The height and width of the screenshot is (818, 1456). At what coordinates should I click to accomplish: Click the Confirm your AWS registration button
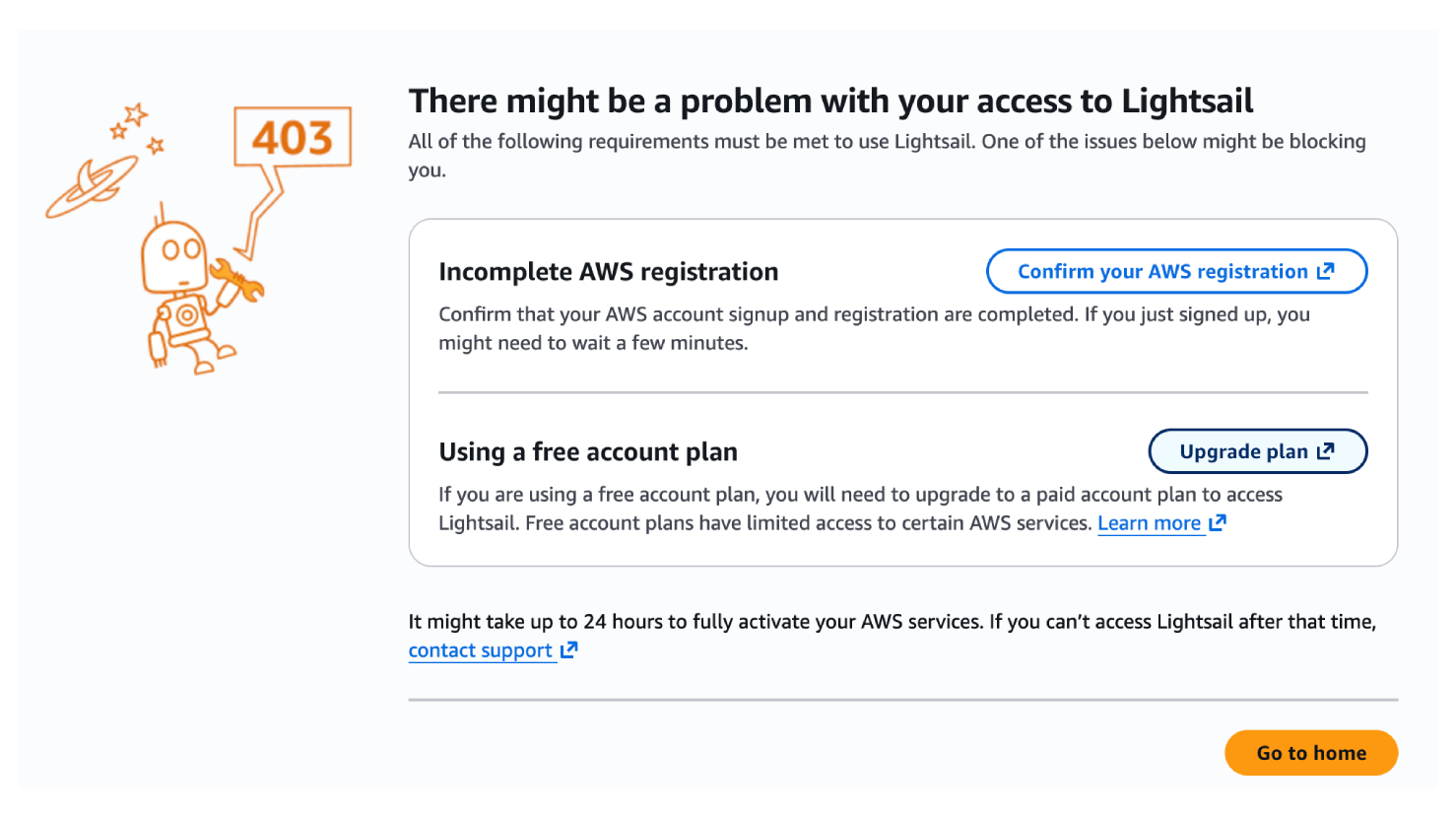pyautogui.click(x=1162, y=272)
